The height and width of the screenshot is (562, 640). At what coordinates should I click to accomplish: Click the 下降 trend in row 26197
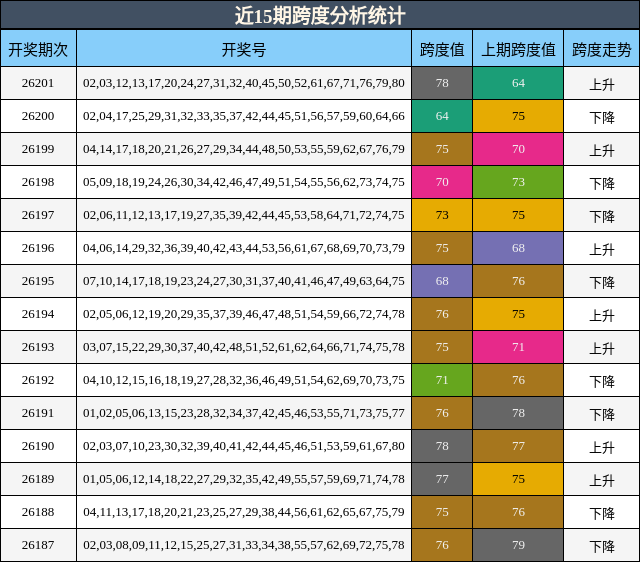pos(602,217)
